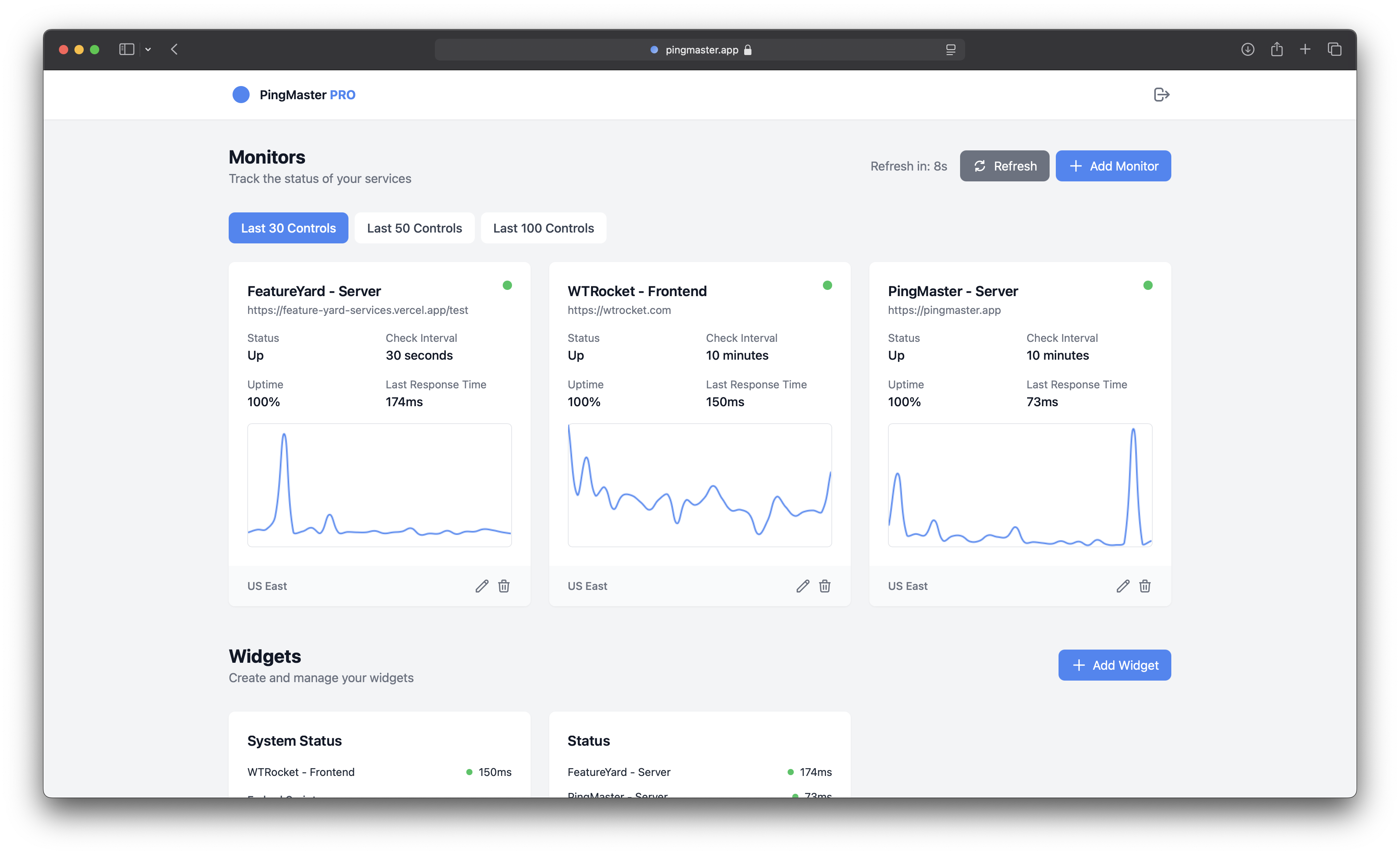Delete the WTRocket - Frontend monitor

click(x=824, y=586)
